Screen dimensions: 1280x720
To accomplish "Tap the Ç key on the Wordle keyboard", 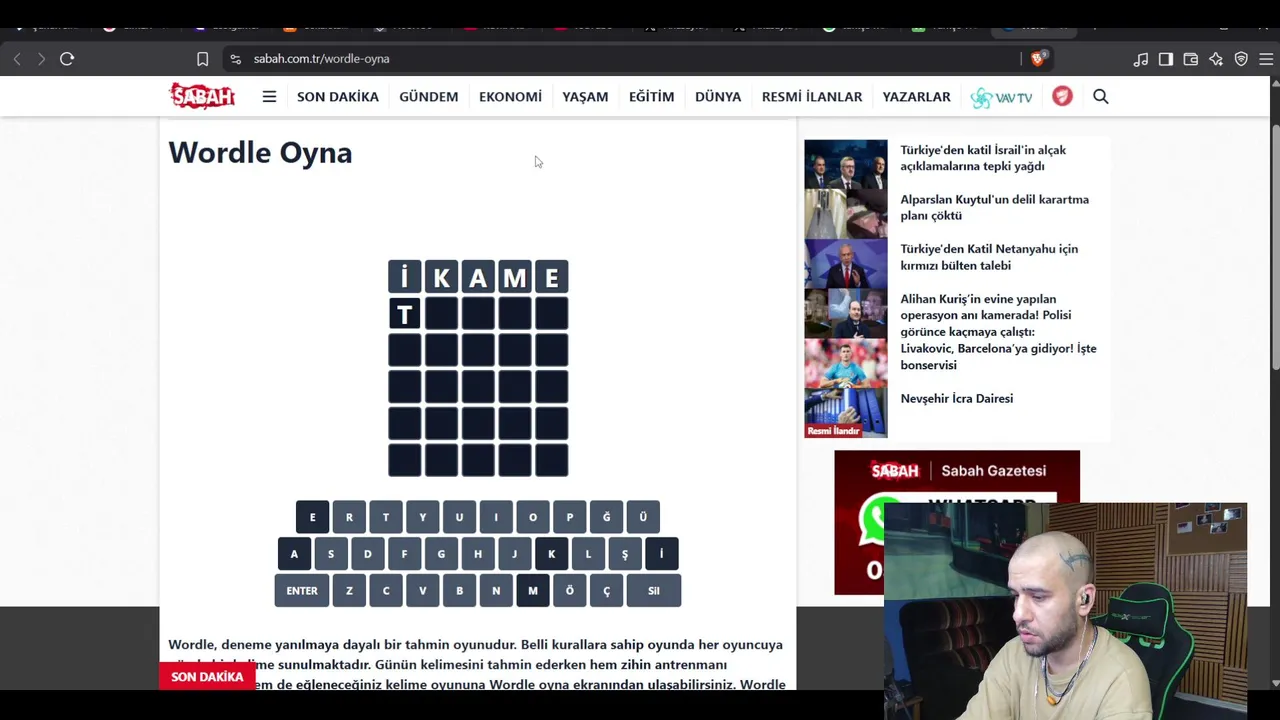I will point(606,591).
